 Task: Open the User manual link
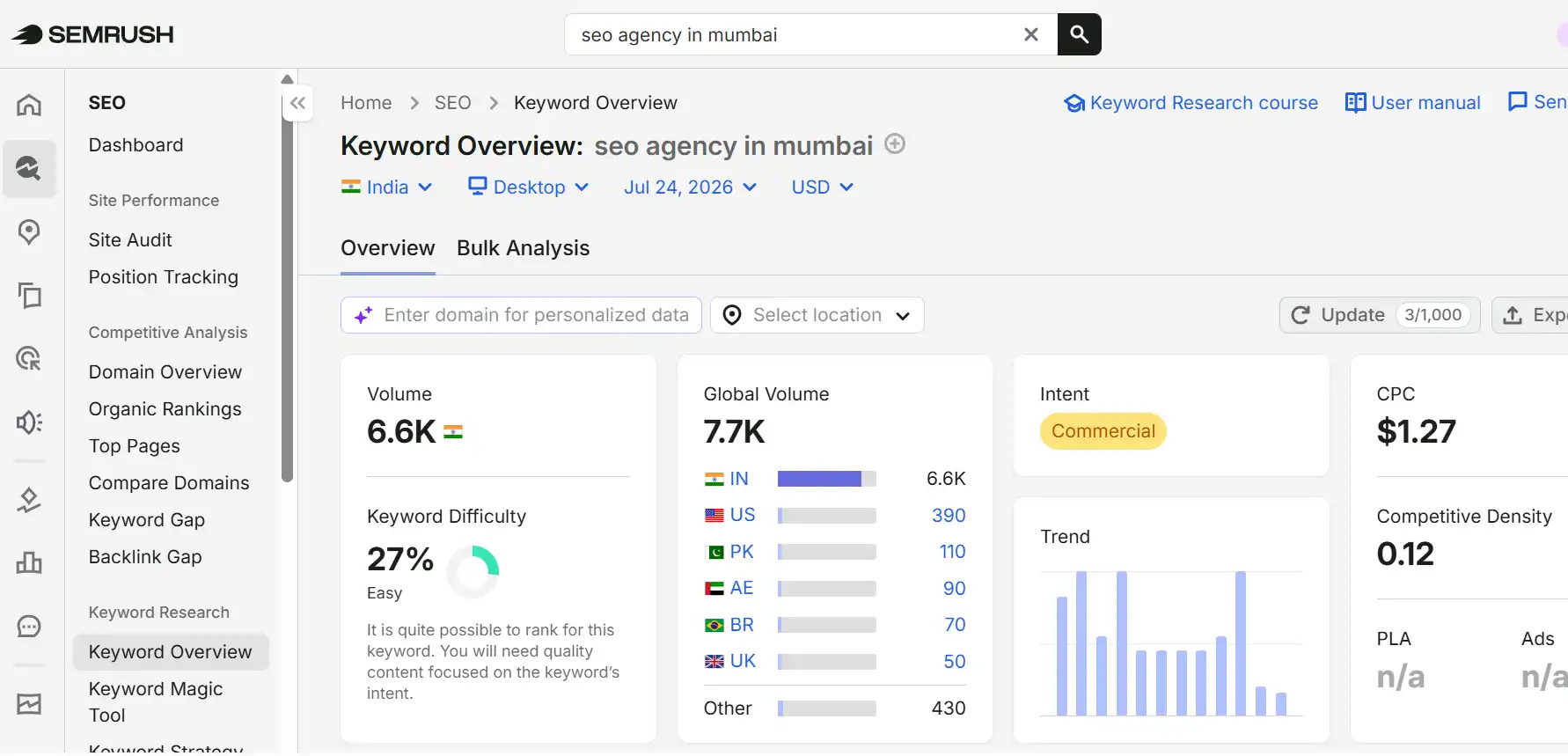1413,103
